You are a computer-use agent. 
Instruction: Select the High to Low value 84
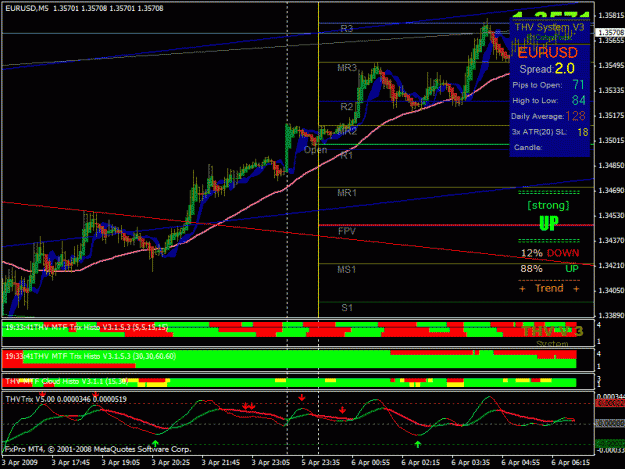(578, 100)
